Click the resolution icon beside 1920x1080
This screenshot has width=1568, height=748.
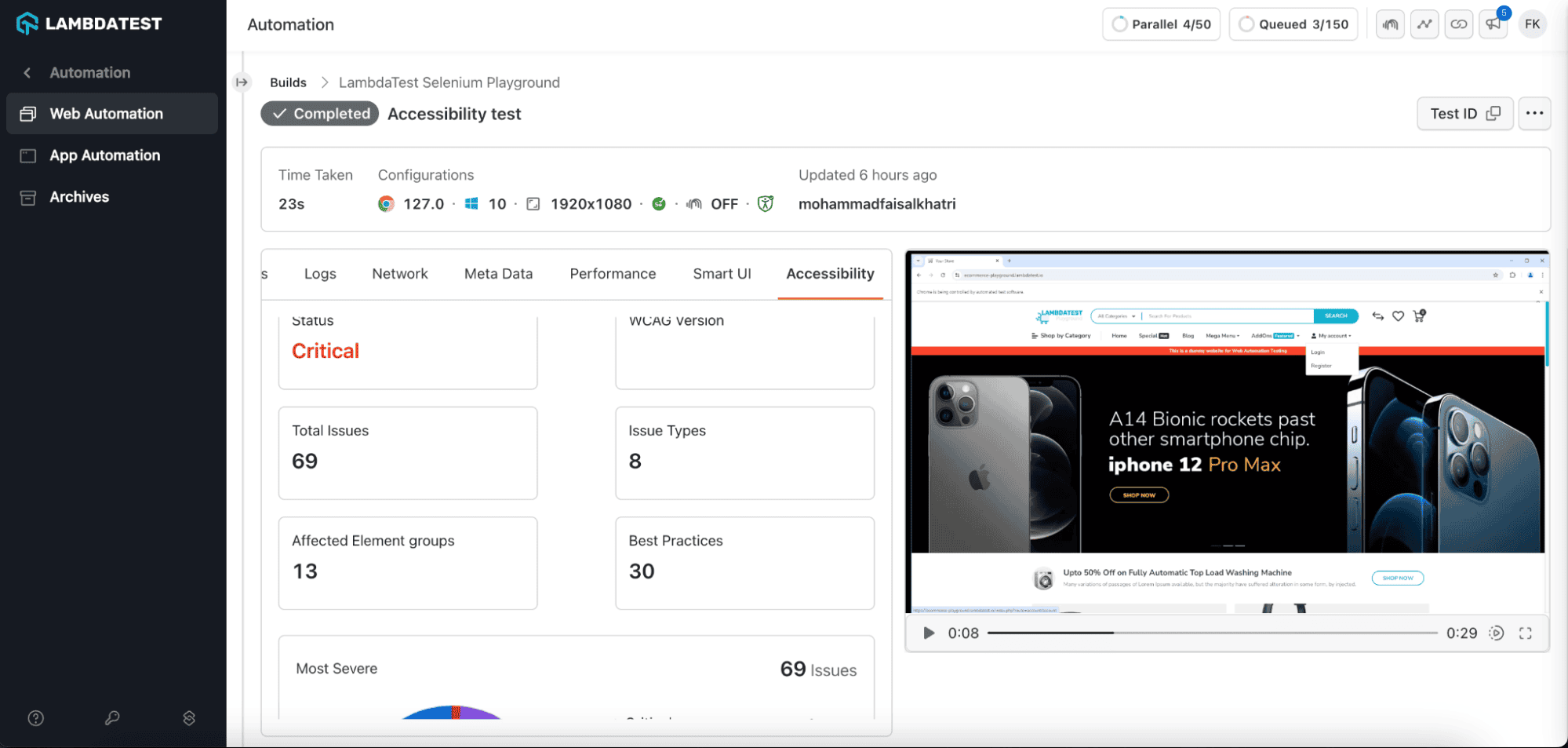(533, 204)
